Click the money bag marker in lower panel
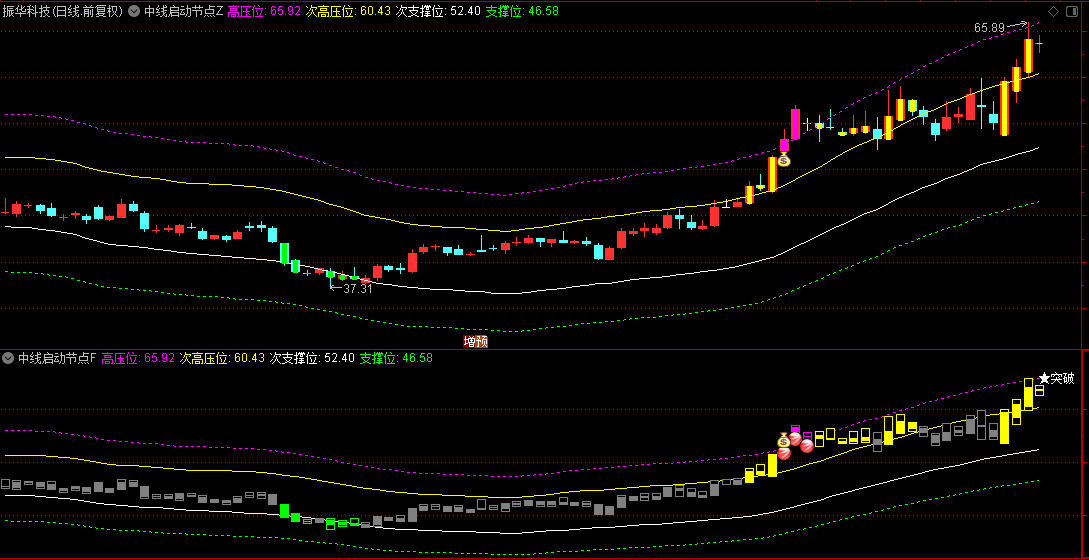 783,440
